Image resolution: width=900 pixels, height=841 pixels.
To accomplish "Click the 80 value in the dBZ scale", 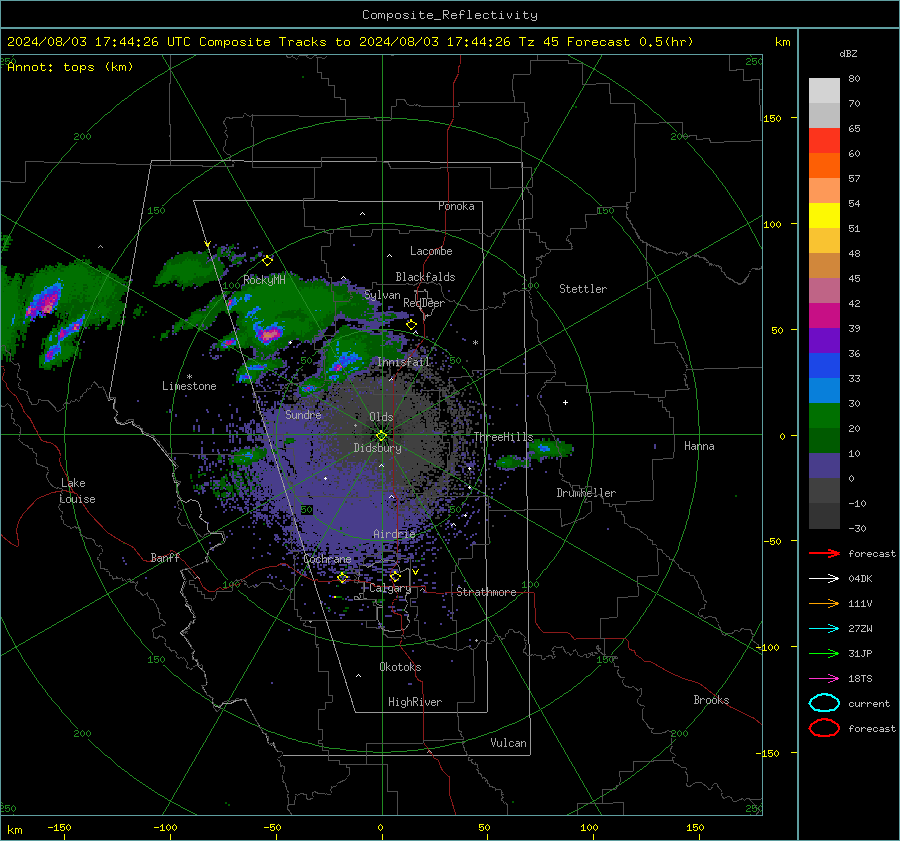I will (x=854, y=79).
